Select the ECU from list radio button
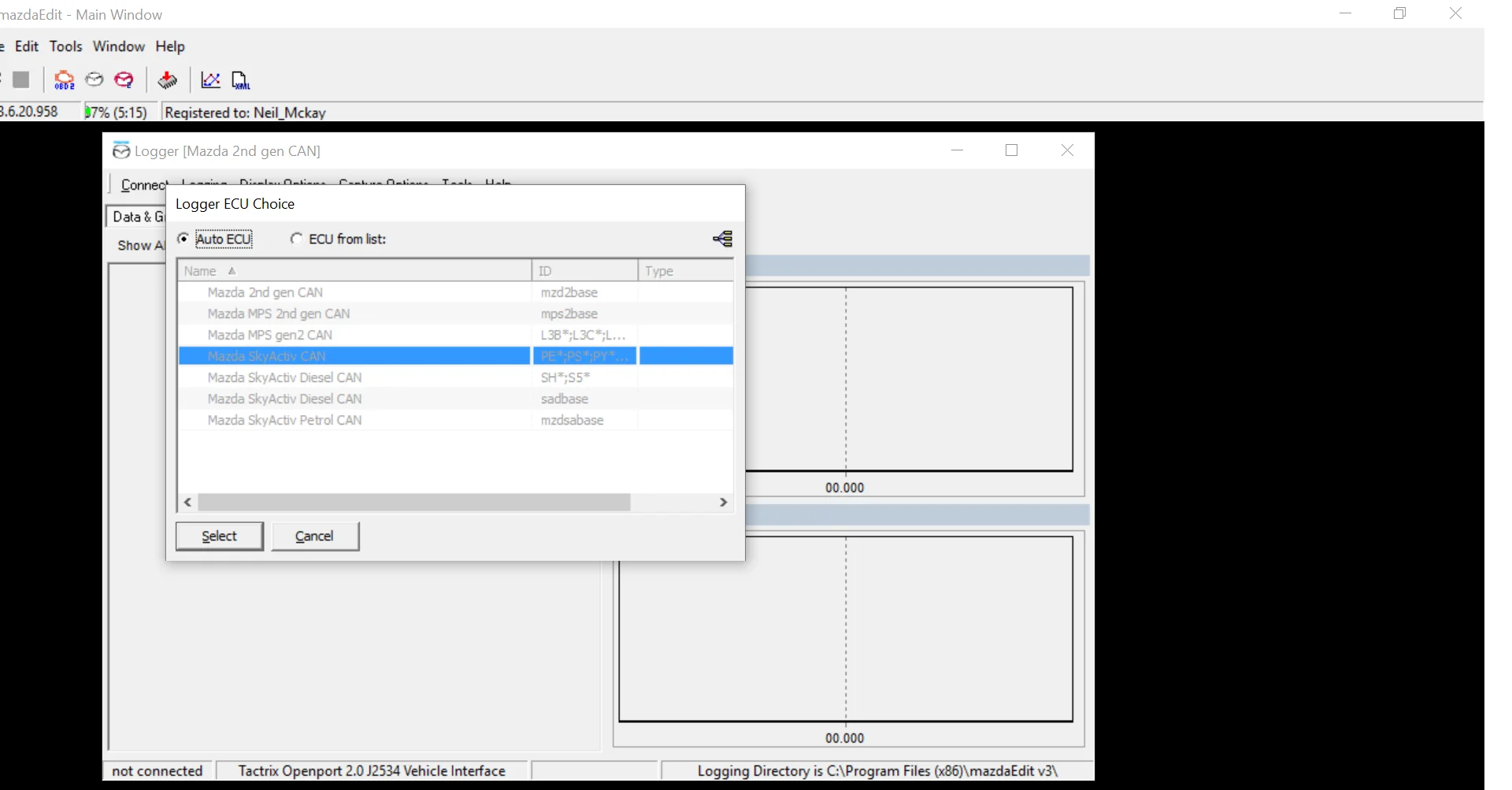This screenshot has width=1512, height=790. coord(296,239)
